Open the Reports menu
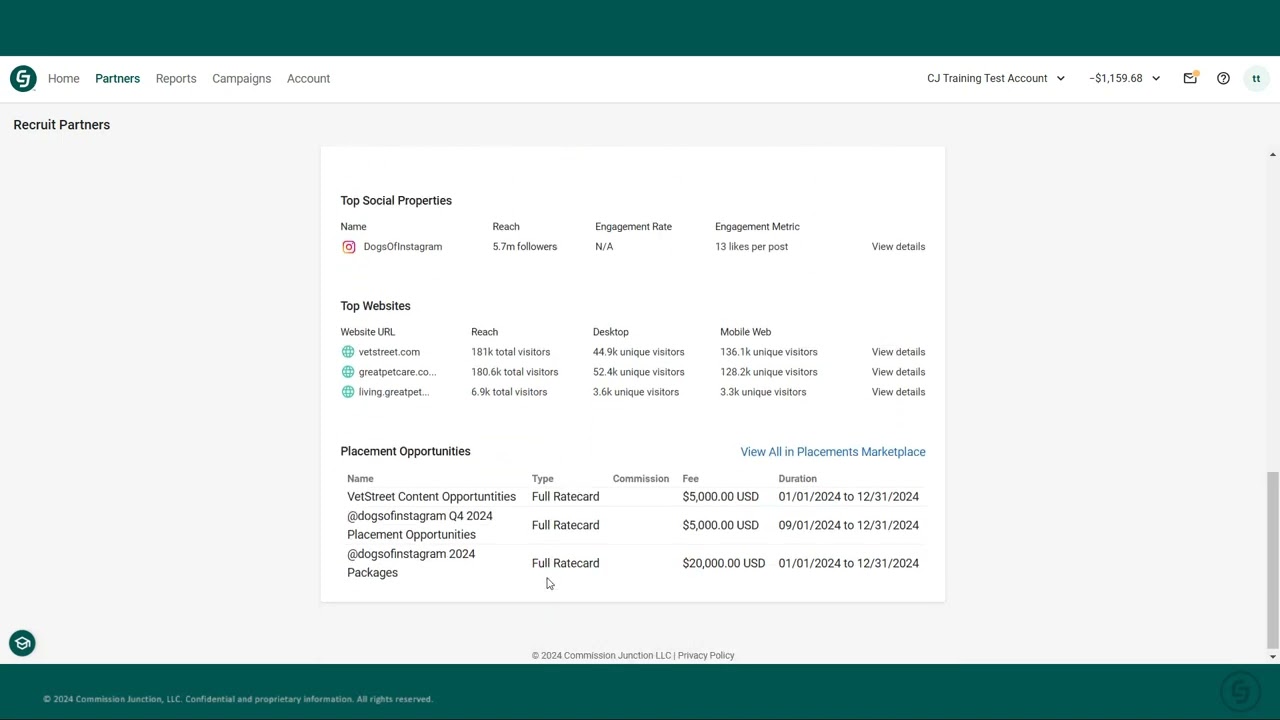 176,78
